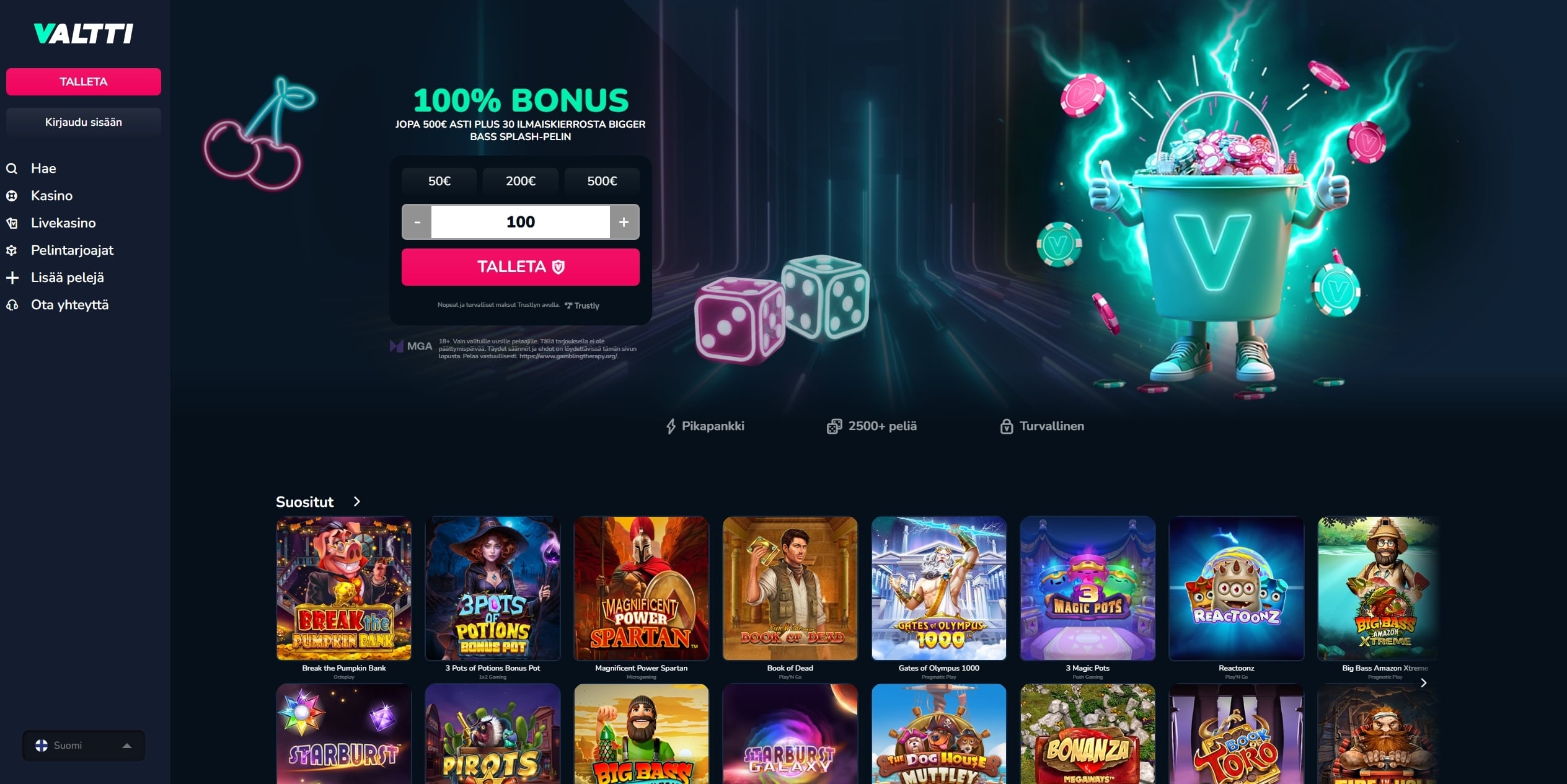1567x784 pixels.
Task: Click the Kirjaudu sisään button
Action: (x=84, y=122)
